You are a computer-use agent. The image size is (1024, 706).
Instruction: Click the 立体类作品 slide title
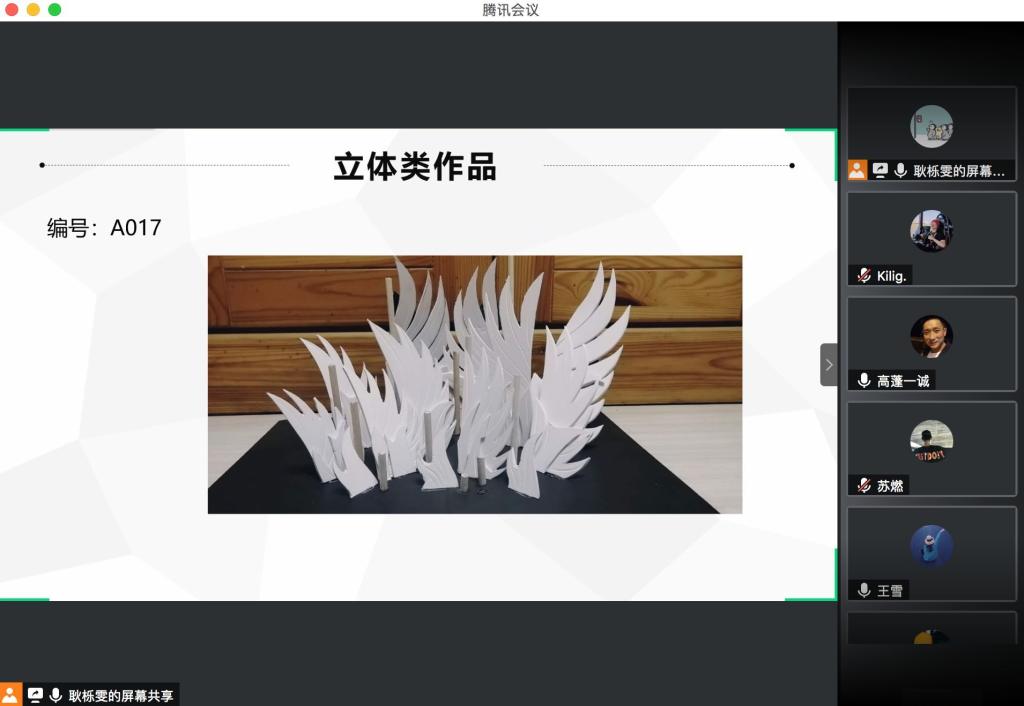pyautogui.click(x=415, y=166)
